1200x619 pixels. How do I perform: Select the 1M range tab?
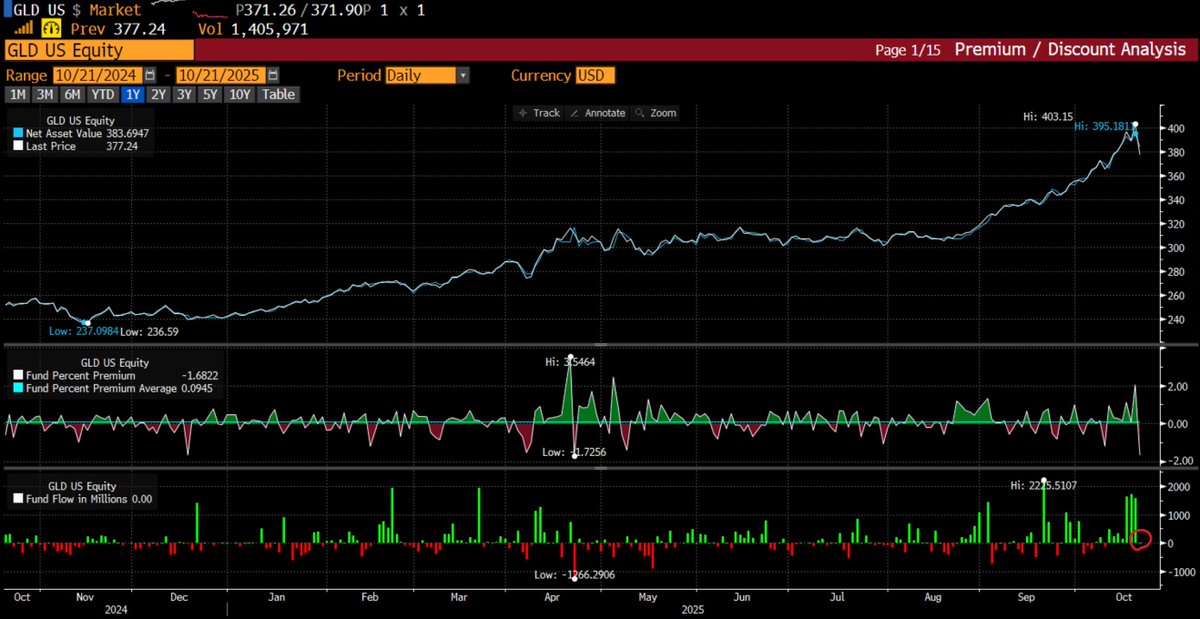[x=18, y=94]
